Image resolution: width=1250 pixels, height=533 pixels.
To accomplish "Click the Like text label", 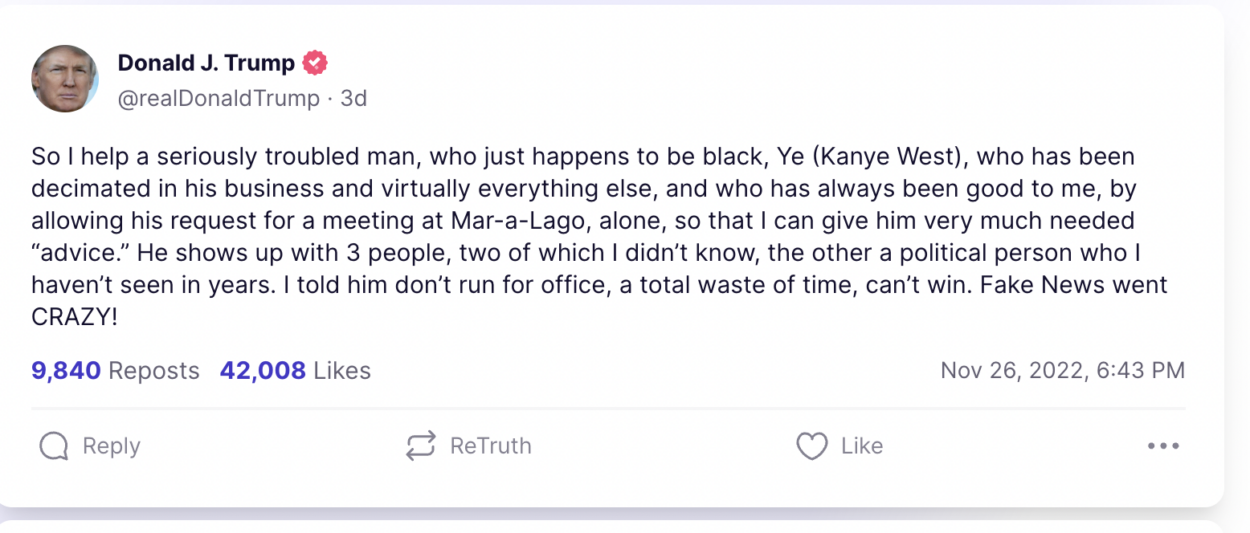I will click(x=862, y=446).
